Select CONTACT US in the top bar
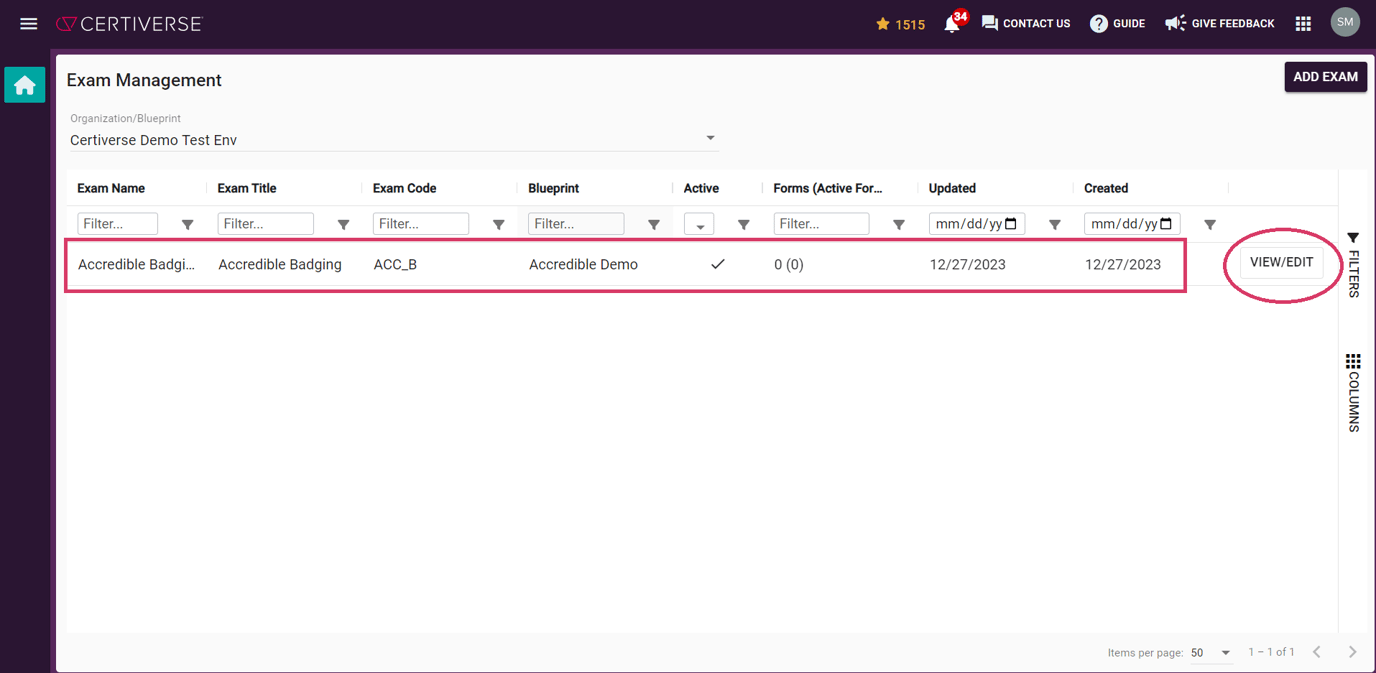The image size is (1376, 673). tap(1026, 23)
